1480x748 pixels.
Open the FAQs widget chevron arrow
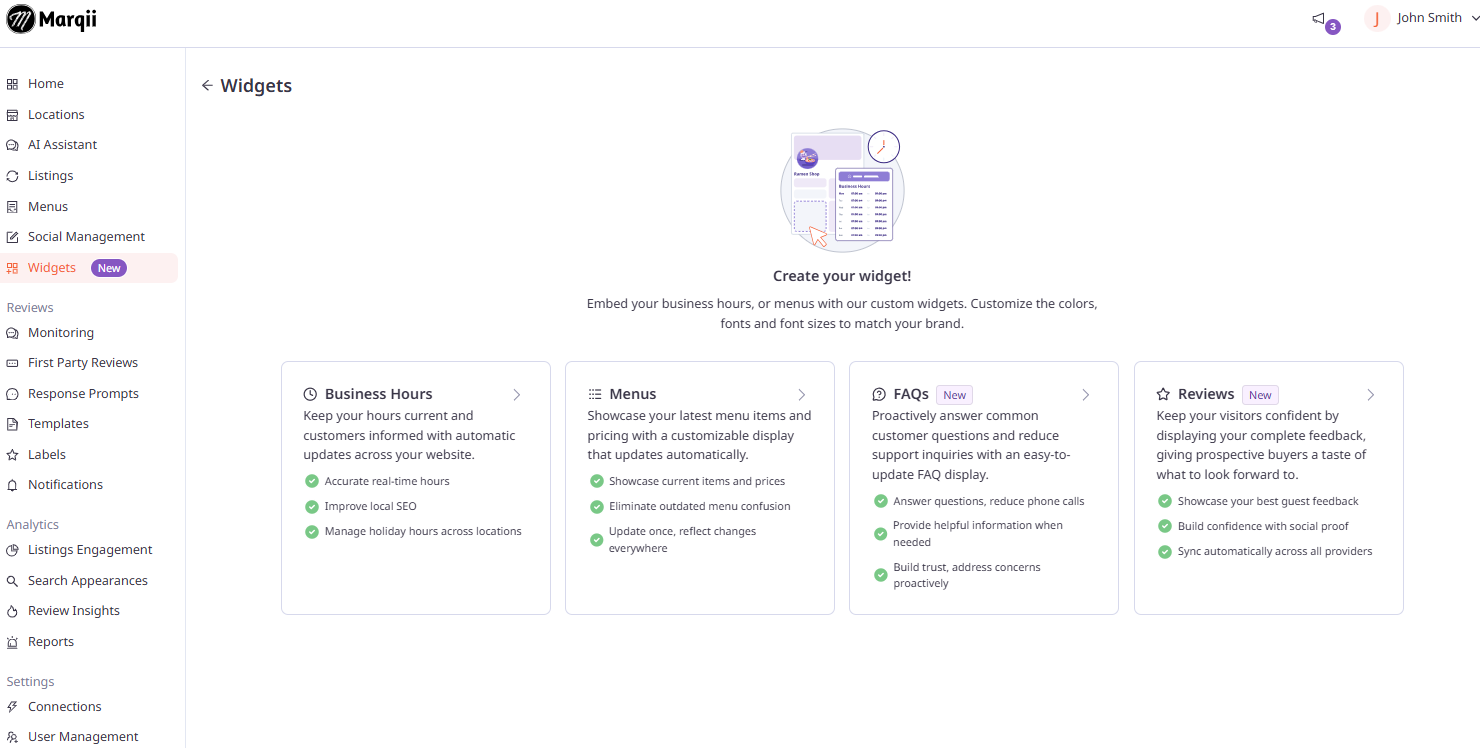pyautogui.click(x=1086, y=395)
